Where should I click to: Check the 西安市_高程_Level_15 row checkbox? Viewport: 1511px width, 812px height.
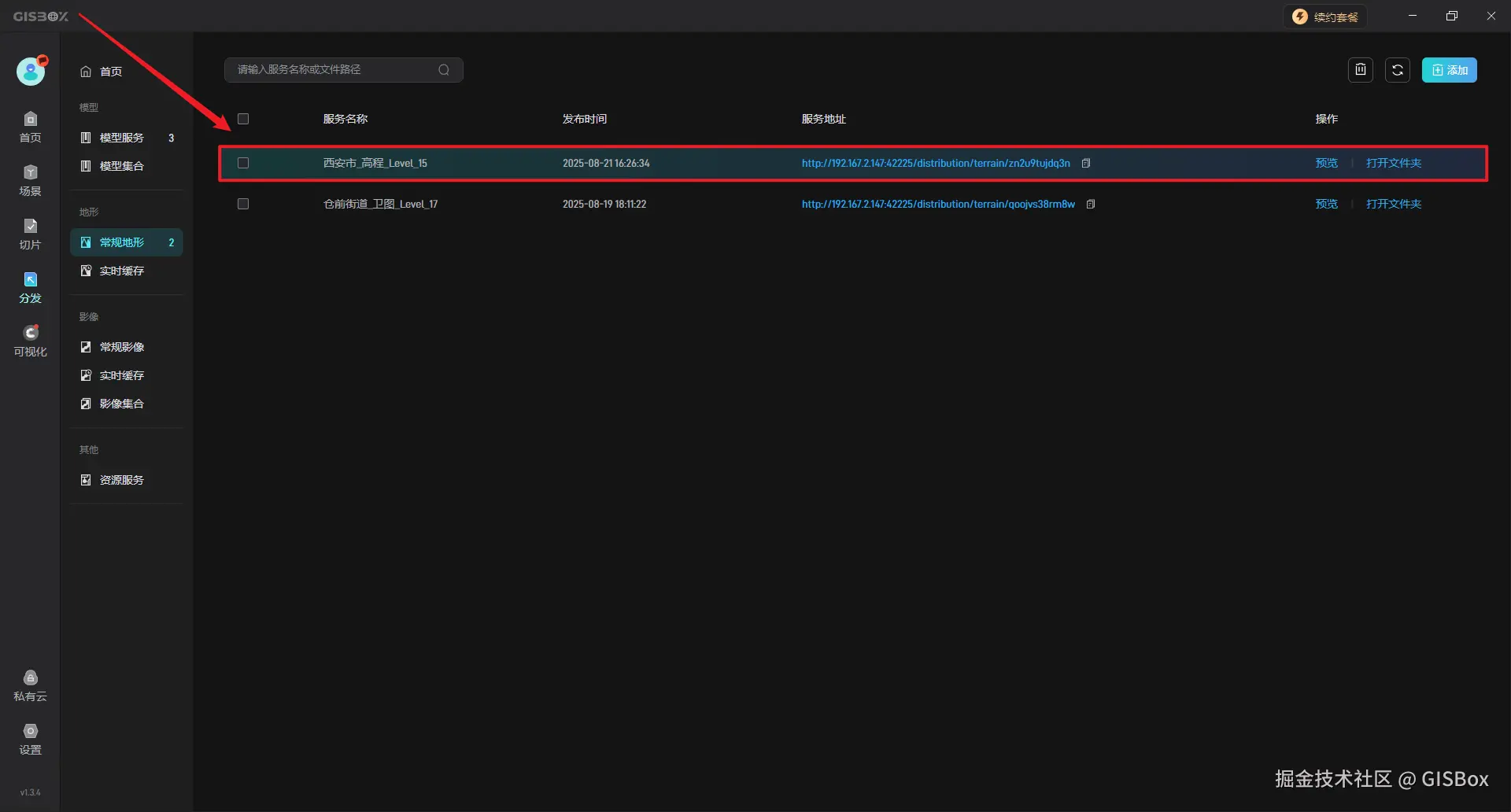pos(243,164)
